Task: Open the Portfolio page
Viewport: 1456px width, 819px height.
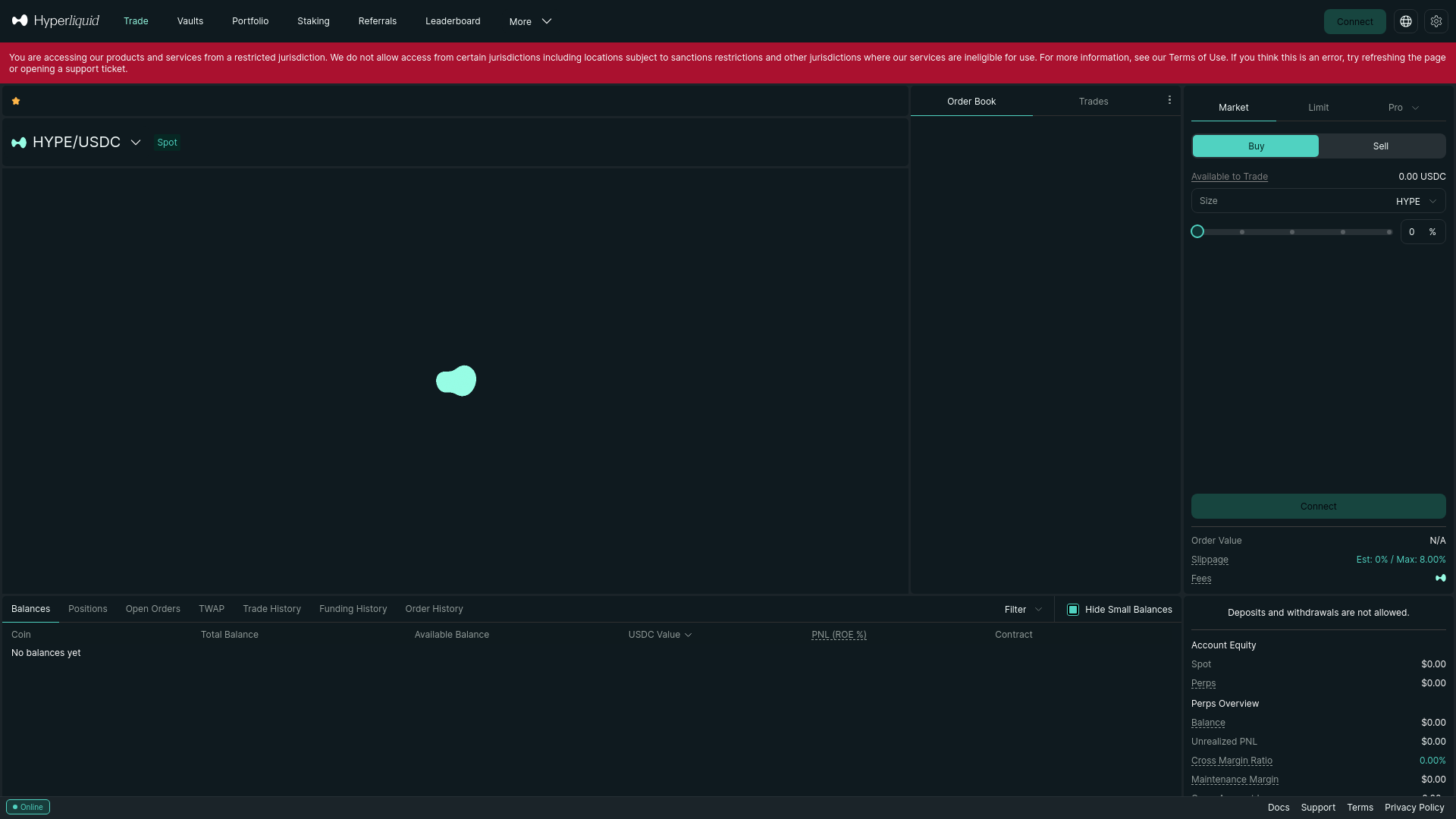Action: point(250,21)
